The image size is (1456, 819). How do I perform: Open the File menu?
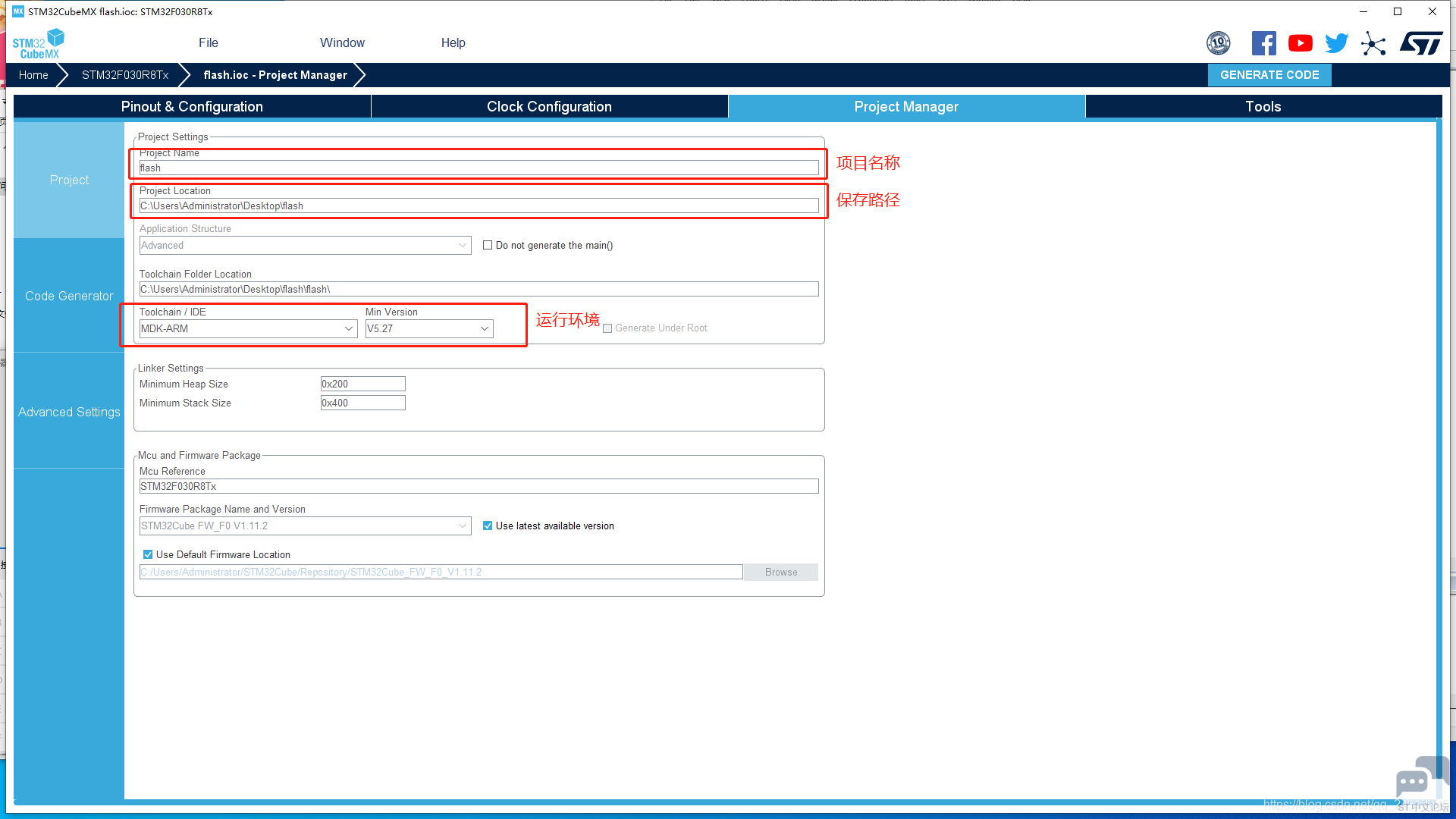click(x=209, y=43)
